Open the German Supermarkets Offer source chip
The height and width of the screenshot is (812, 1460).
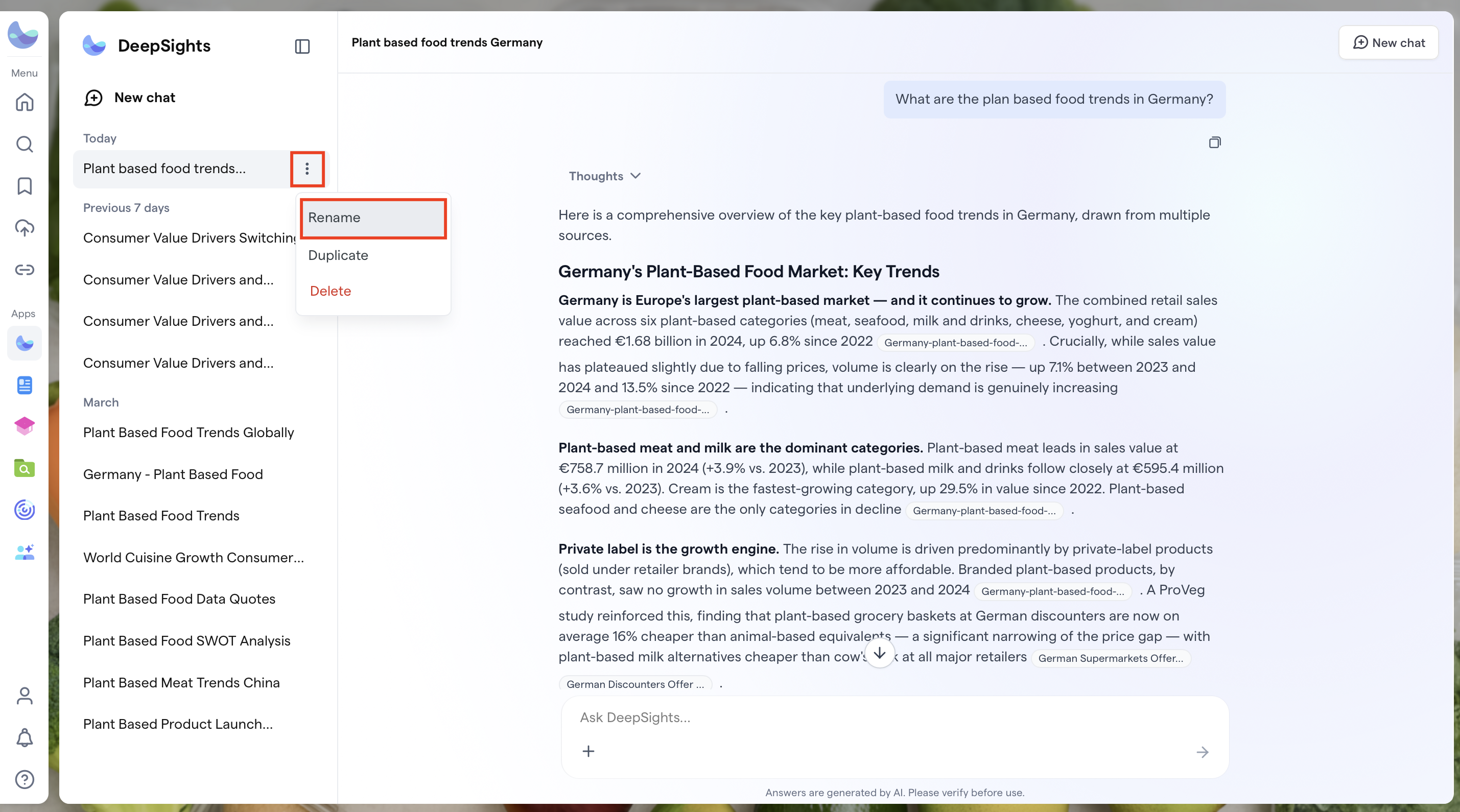tap(1110, 658)
